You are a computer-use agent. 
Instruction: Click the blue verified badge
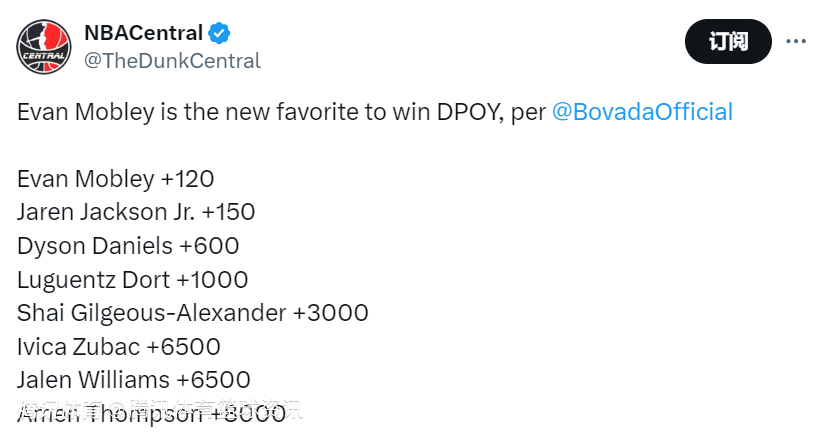click(x=220, y=33)
